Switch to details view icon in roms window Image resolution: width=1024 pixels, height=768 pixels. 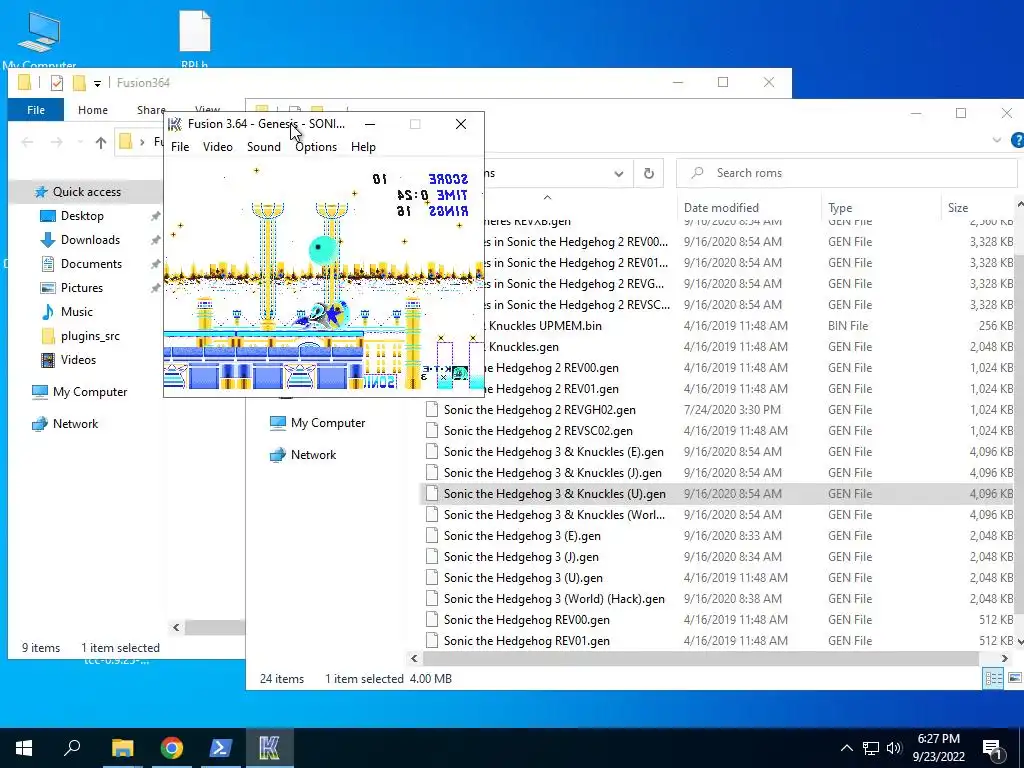pyautogui.click(x=993, y=679)
